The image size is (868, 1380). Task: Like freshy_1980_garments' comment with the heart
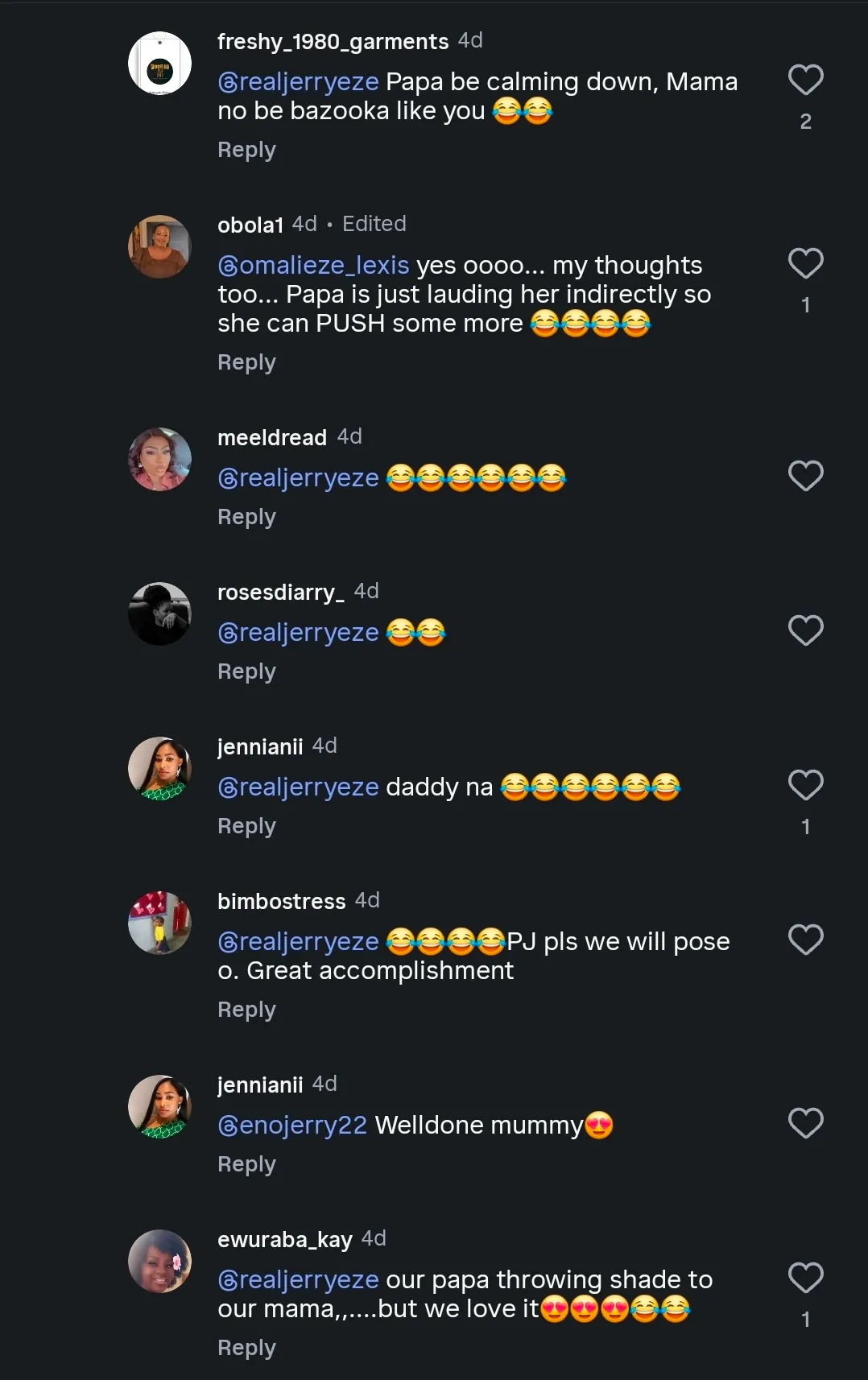point(805,80)
